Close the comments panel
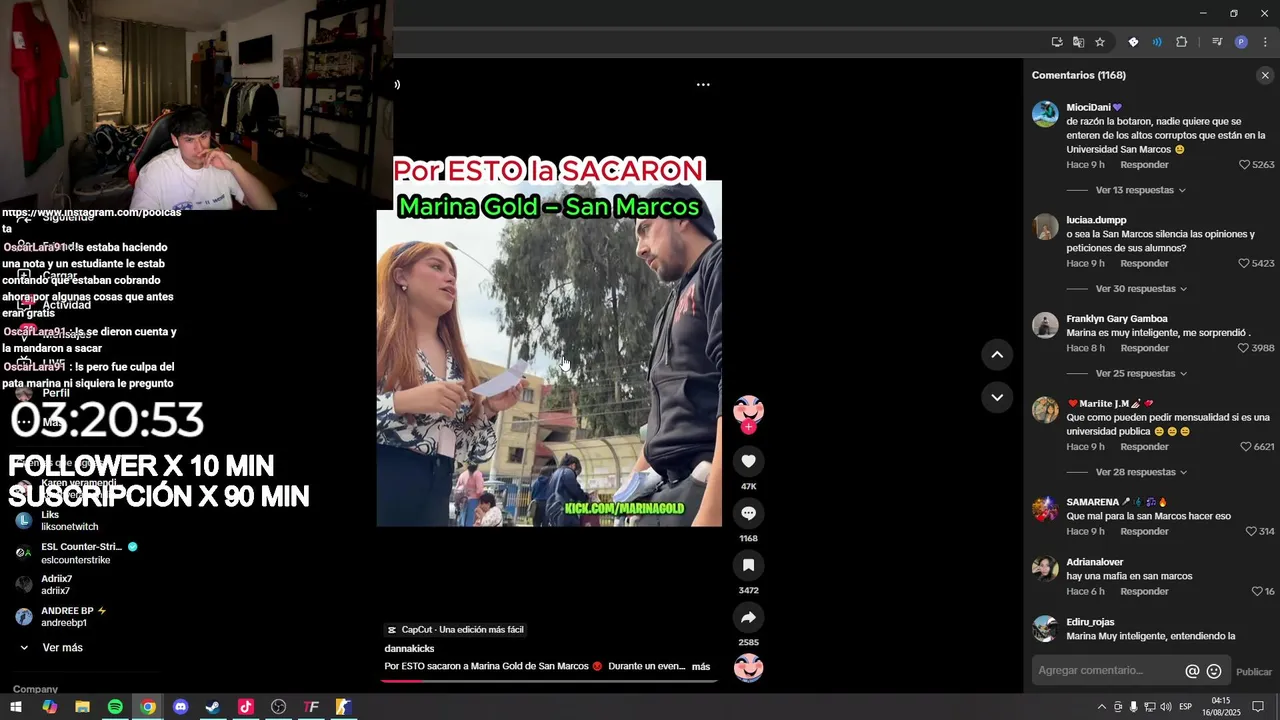The width and height of the screenshot is (1280, 720). click(1265, 75)
